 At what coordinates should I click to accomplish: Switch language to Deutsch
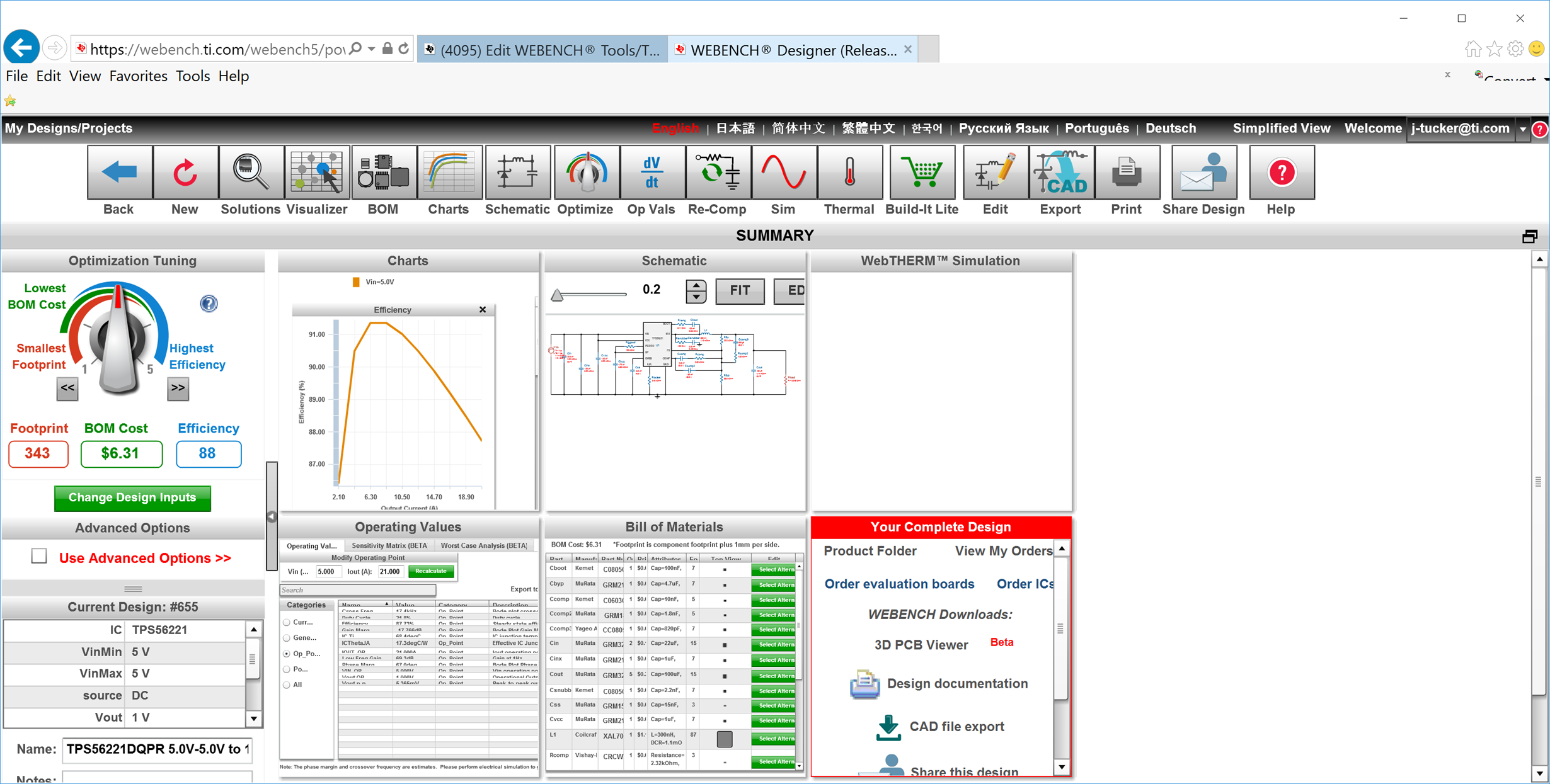click(x=1171, y=128)
